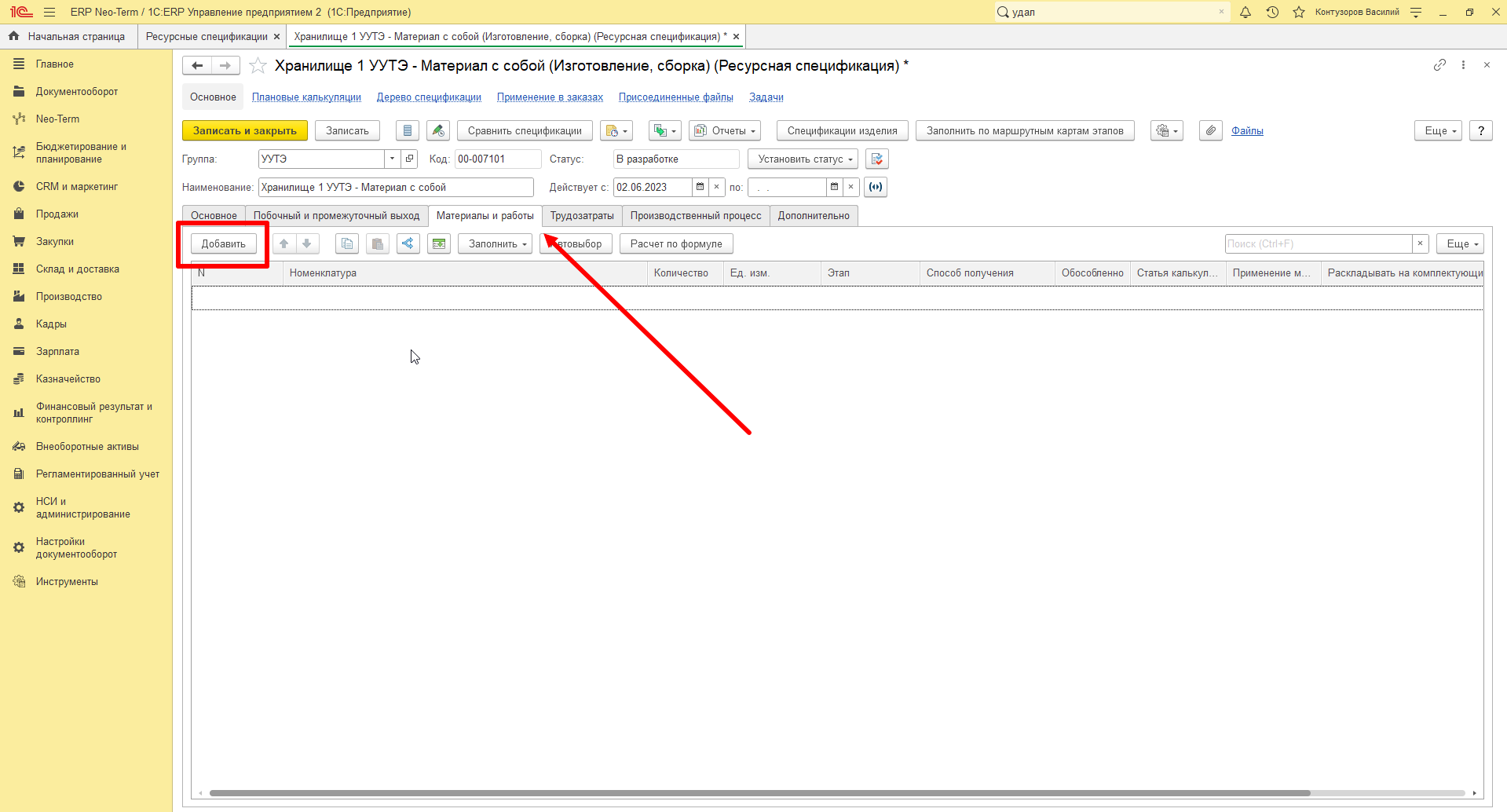
Task: Click the pencil with clock icon
Action: click(438, 130)
